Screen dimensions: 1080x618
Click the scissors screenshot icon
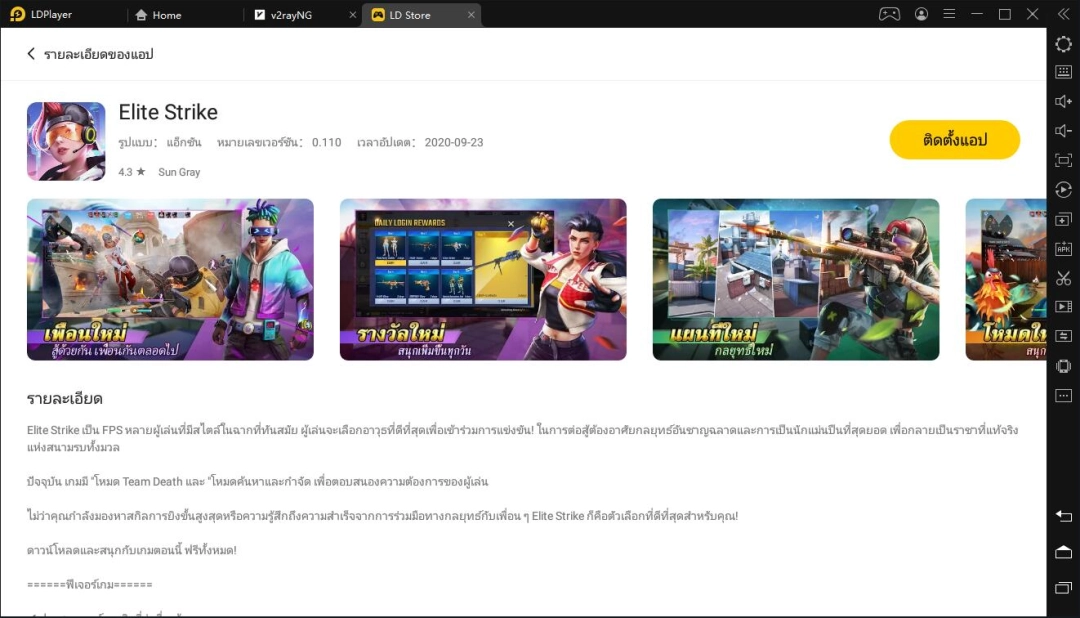(x=1064, y=278)
